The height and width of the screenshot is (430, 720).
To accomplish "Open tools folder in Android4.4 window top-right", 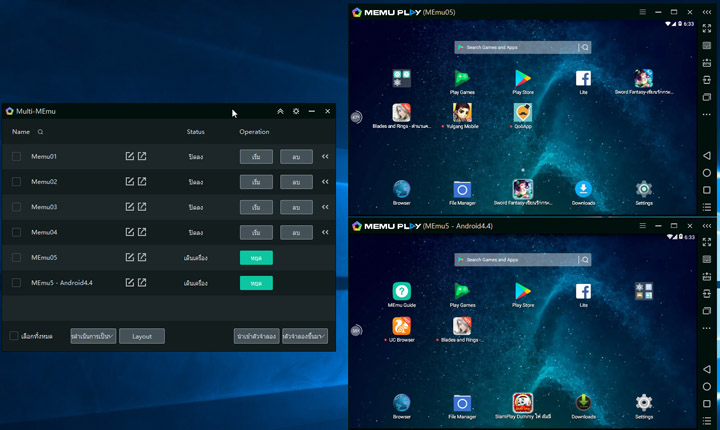I will (x=644, y=291).
